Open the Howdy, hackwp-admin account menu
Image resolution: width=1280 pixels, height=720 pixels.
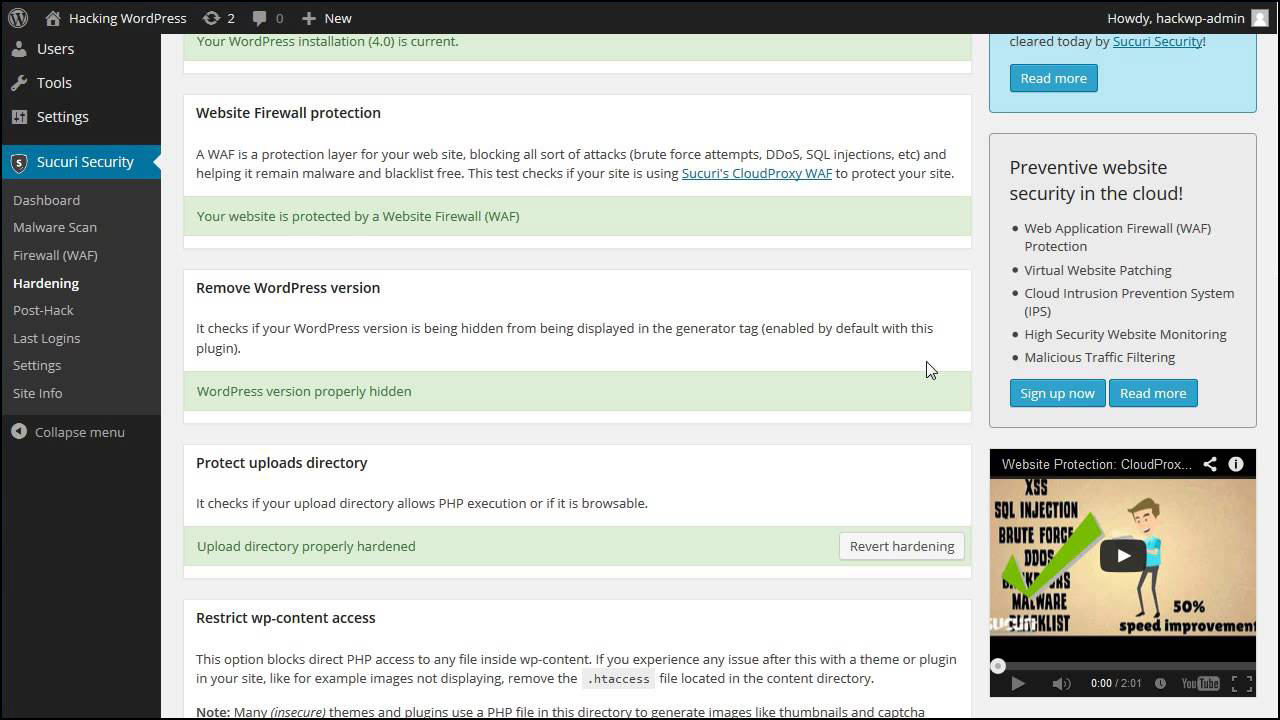[x=1187, y=18]
